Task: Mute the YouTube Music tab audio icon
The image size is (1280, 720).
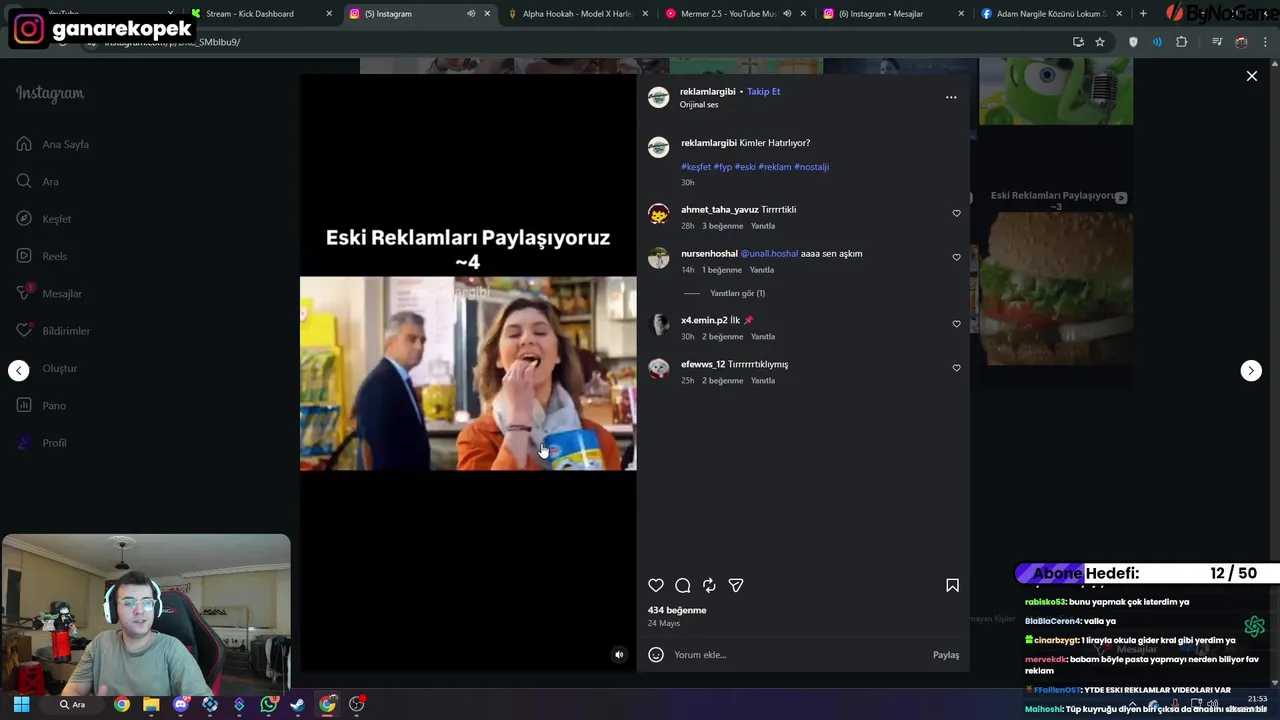Action: [x=787, y=14]
